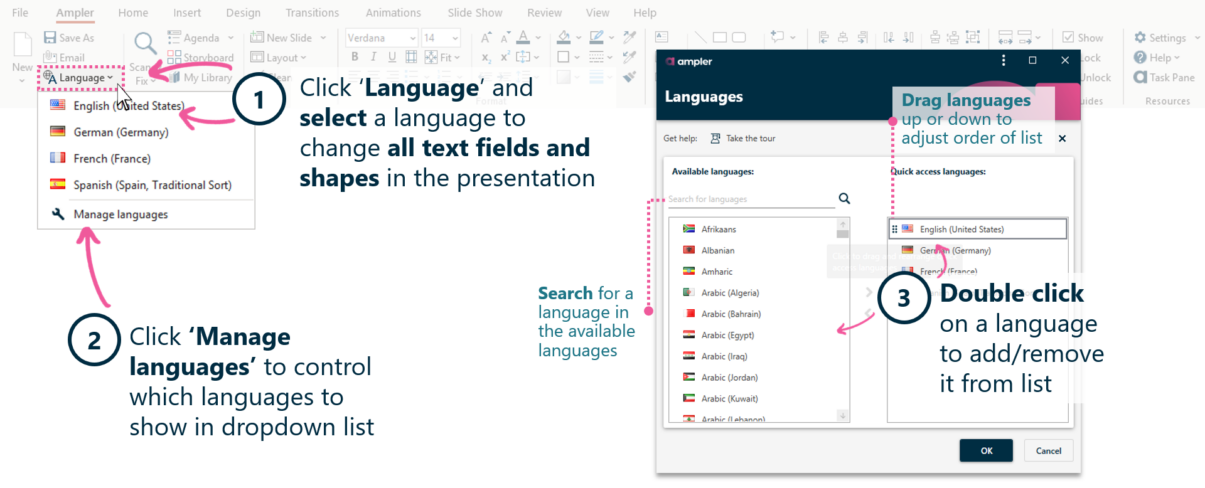Select English (United States) in quick access list
The image size is (1205, 488).
[977, 229]
